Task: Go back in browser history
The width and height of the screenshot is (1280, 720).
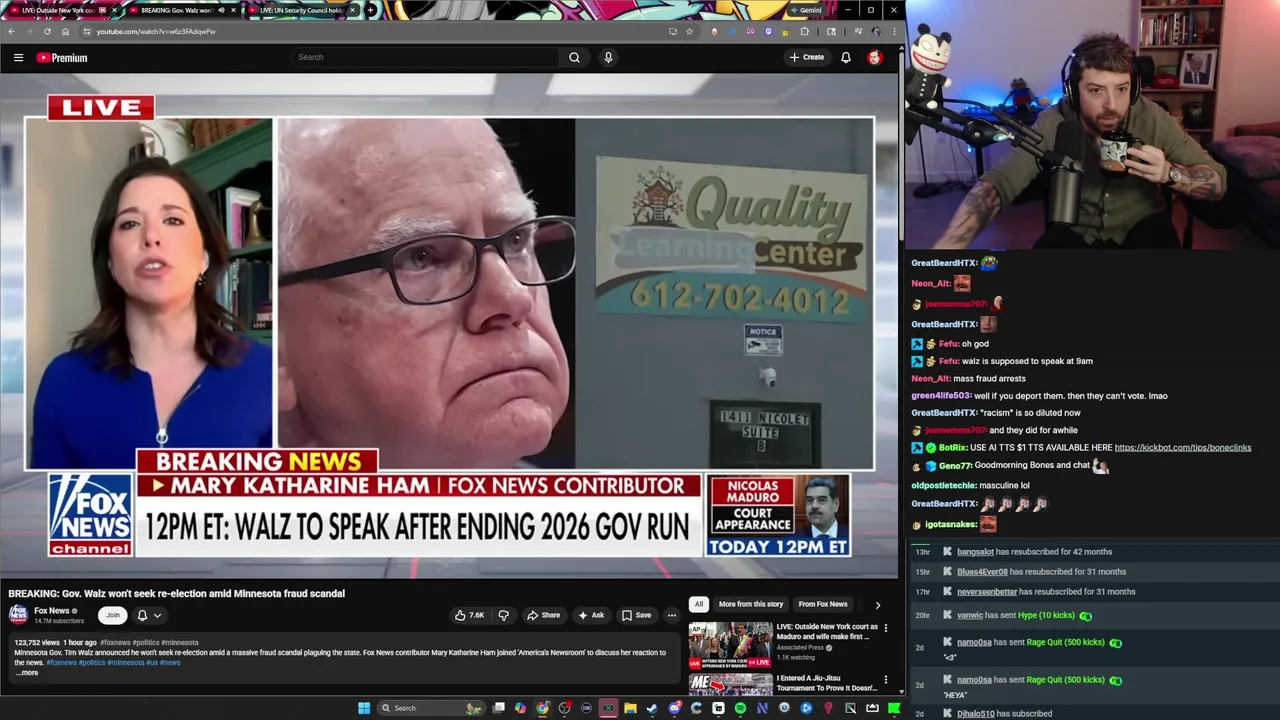Action: coord(11,31)
